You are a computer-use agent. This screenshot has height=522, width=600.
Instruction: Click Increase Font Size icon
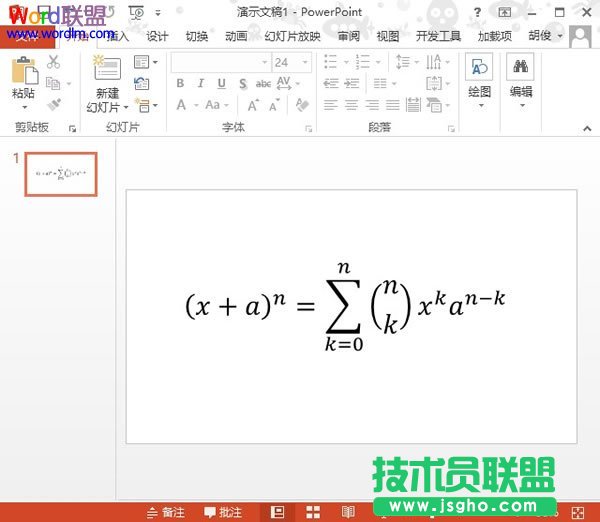(x=253, y=105)
